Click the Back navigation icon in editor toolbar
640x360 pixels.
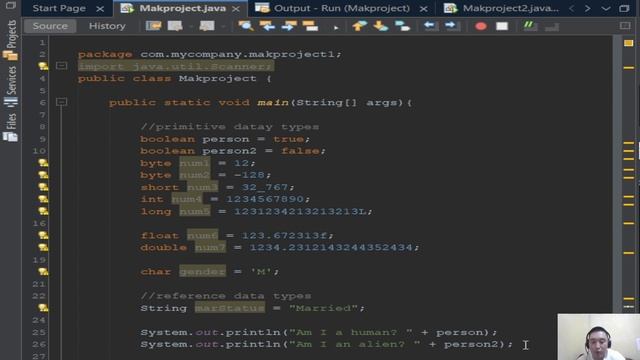(176, 26)
